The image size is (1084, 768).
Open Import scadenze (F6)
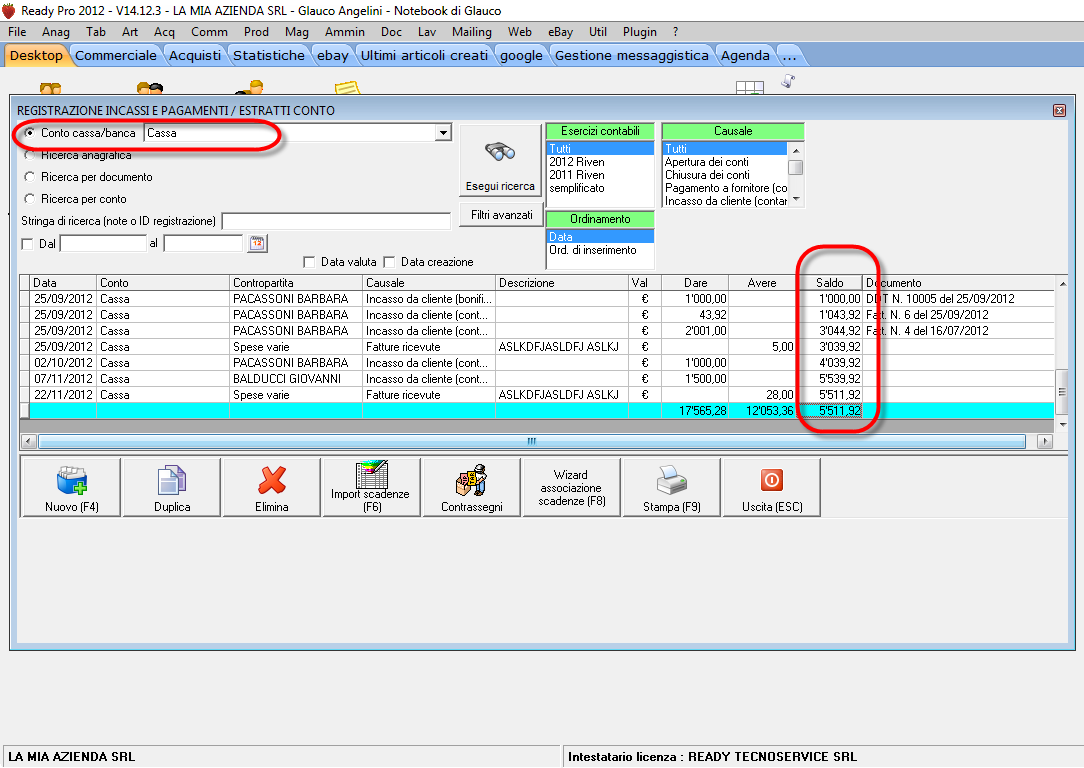(x=371, y=487)
